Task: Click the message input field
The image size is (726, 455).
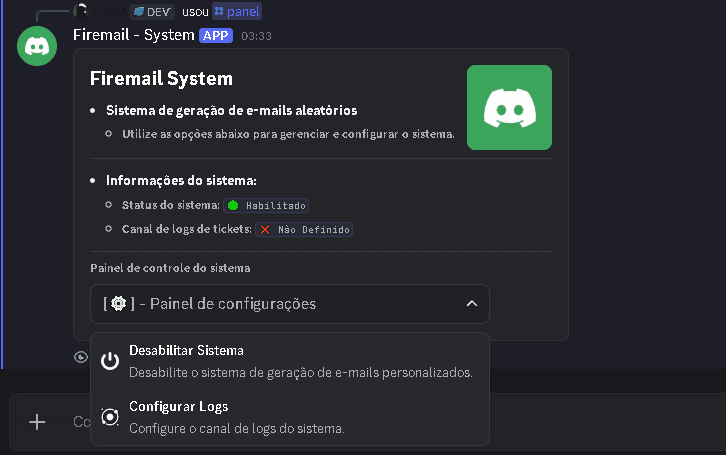Action: click(368, 422)
